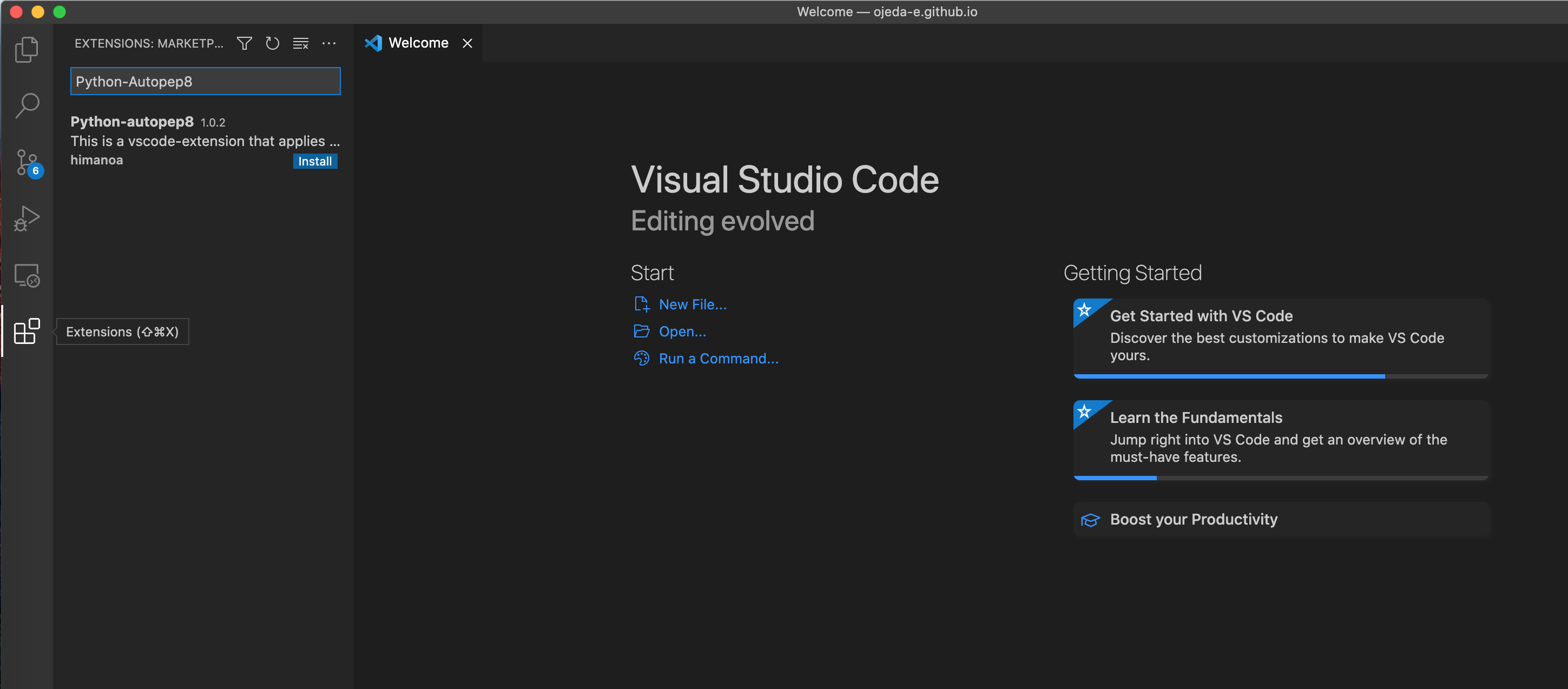Image resolution: width=1568 pixels, height=689 pixels.
Task: Click Get Started with VS Code progress bar
Action: pos(1281,377)
